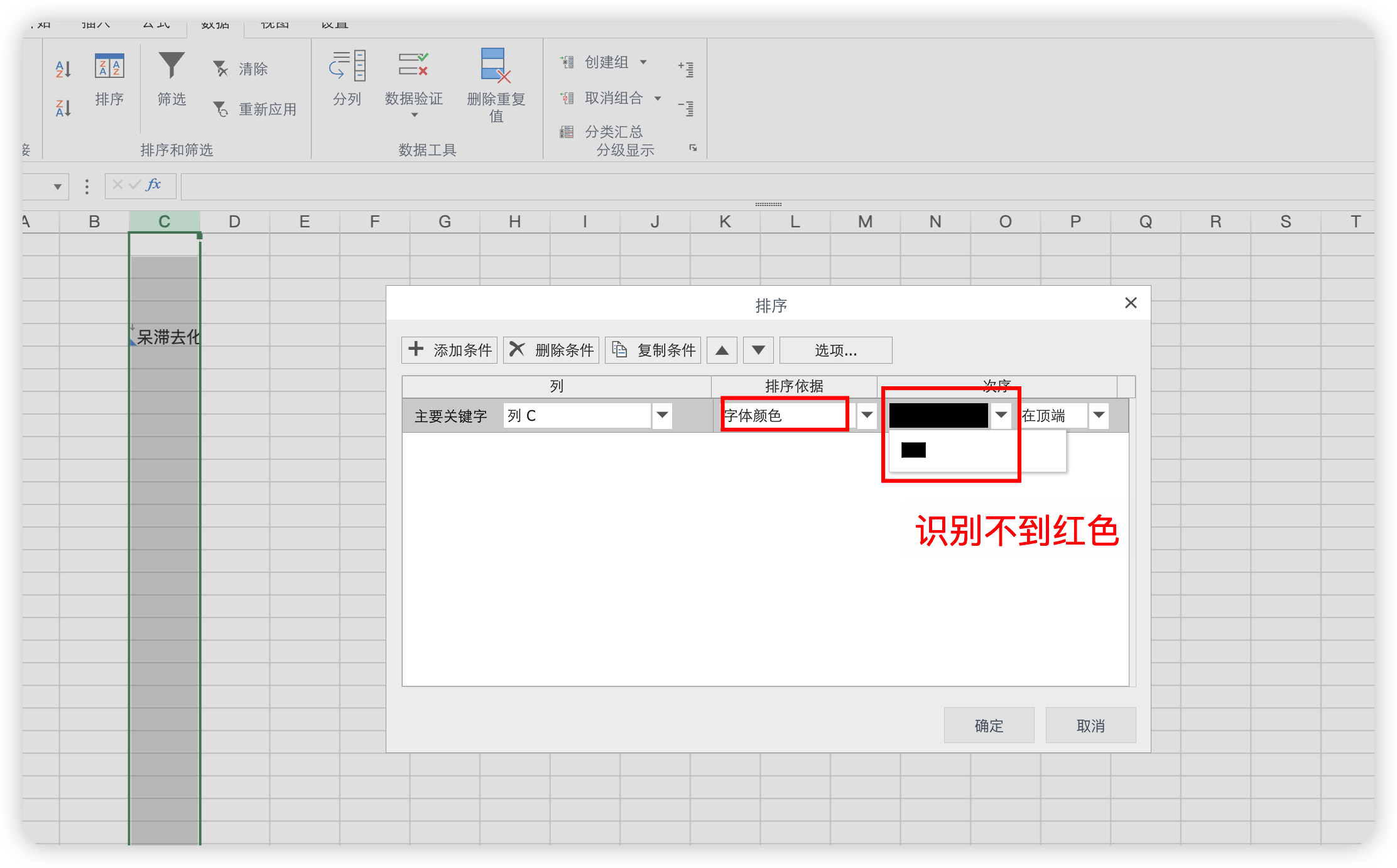This screenshot has width=1397, height=868.
Task: Click the formula bar confirm checkmark
Action: click(134, 185)
